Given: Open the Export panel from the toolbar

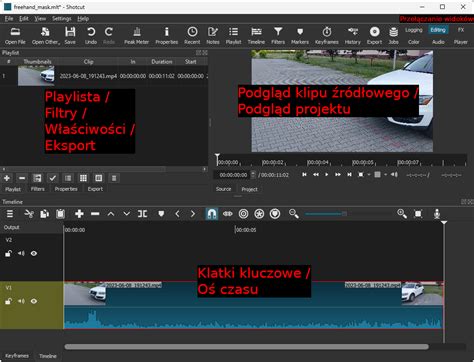Looking at the screenshot, I should (374, 36).
